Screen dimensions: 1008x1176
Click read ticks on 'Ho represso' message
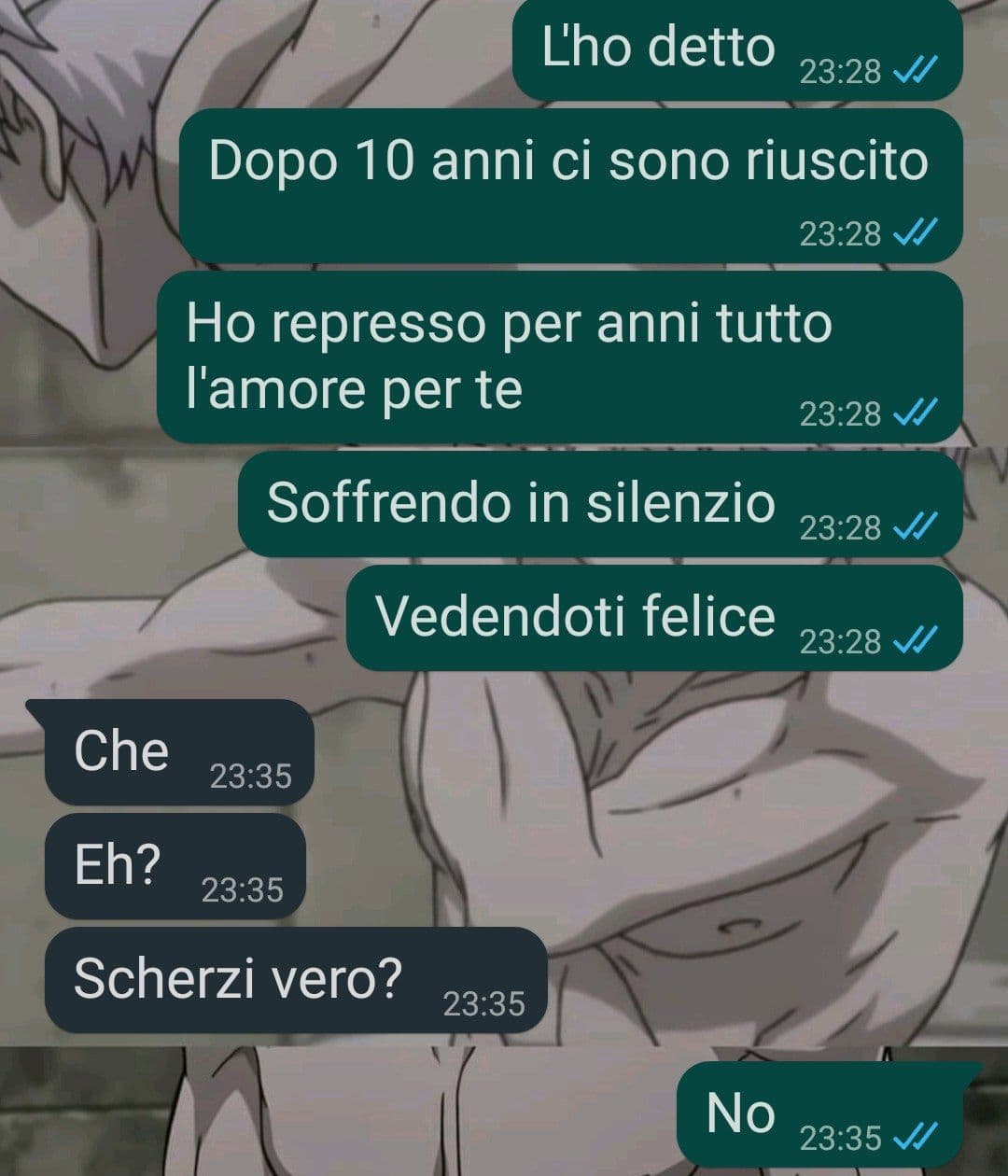(916, 413)
